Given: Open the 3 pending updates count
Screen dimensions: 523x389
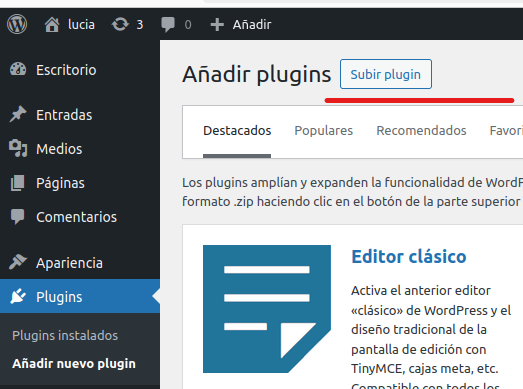Looking at the screenshot, I should pos(140,25).
